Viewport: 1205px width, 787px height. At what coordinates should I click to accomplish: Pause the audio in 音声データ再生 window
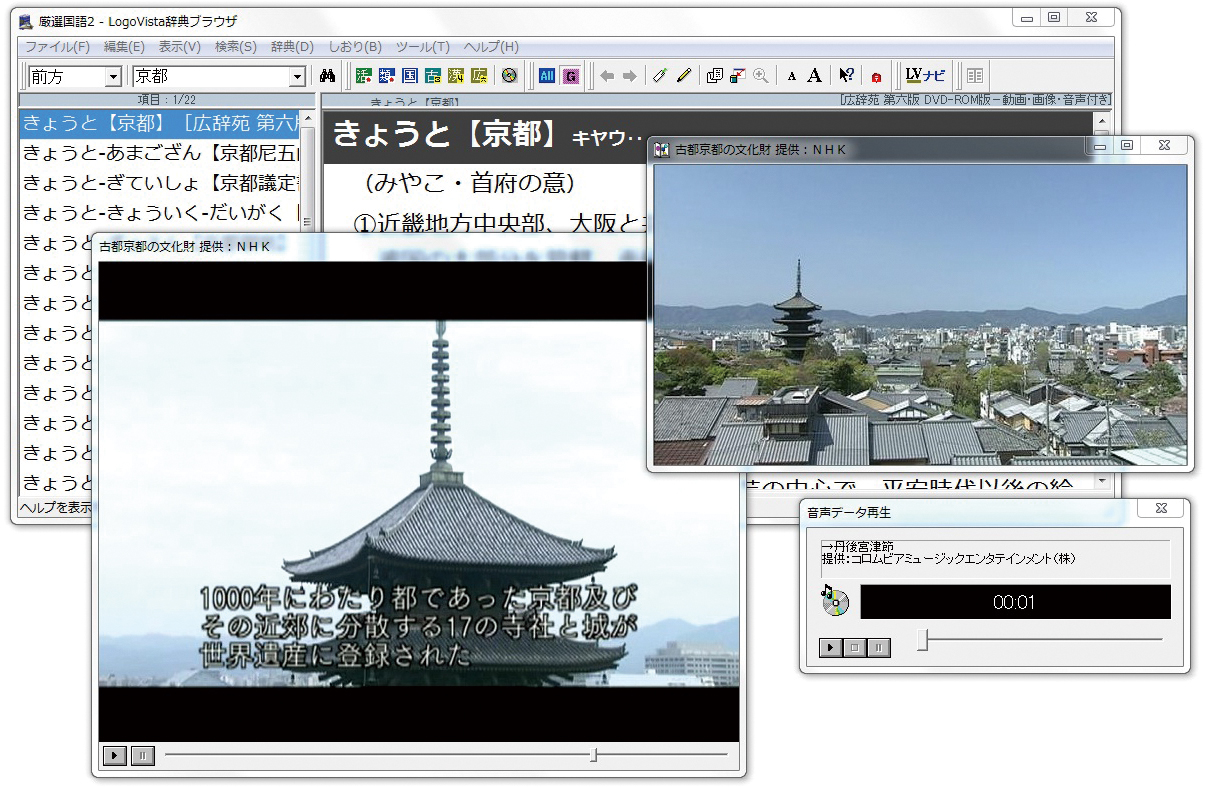879,648
